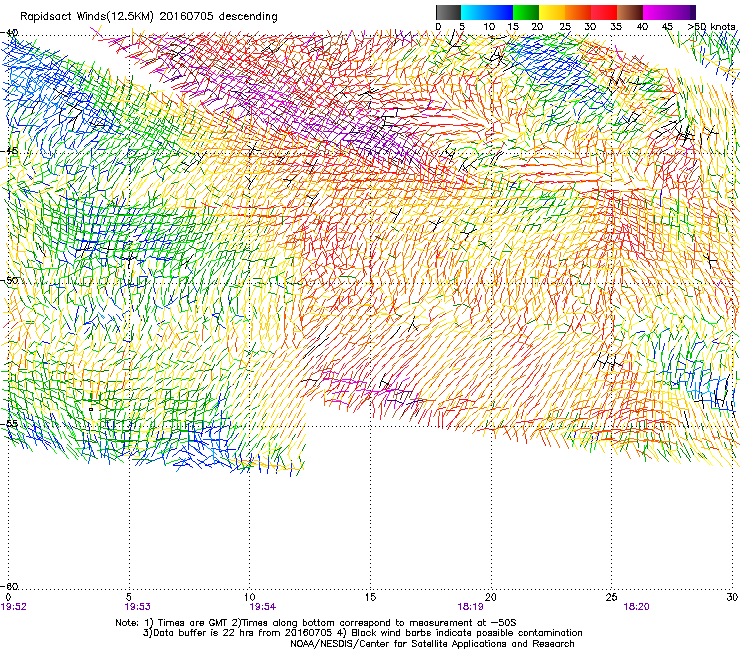Click the blue 5-15 knots legend segment
740x650 pixels.
487,12
